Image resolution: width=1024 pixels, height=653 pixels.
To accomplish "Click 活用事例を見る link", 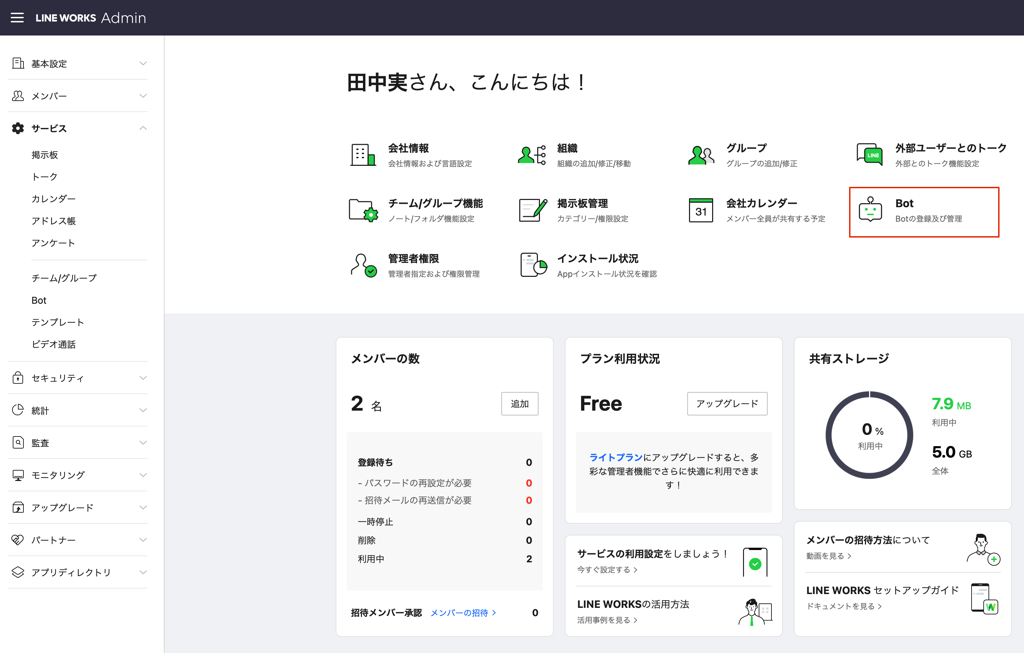I will (607, 620).
